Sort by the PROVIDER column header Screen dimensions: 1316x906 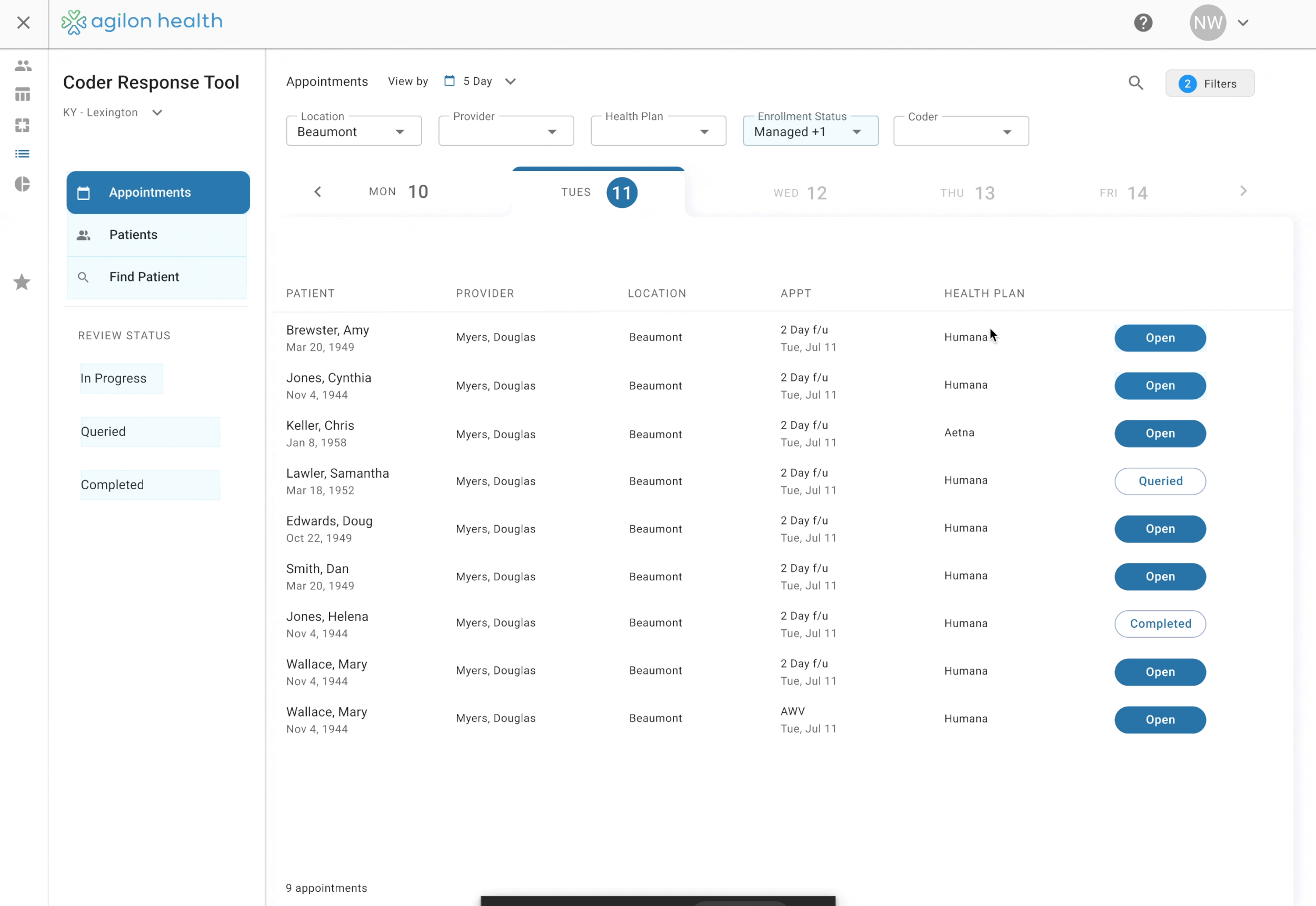(x=485, y=294)
